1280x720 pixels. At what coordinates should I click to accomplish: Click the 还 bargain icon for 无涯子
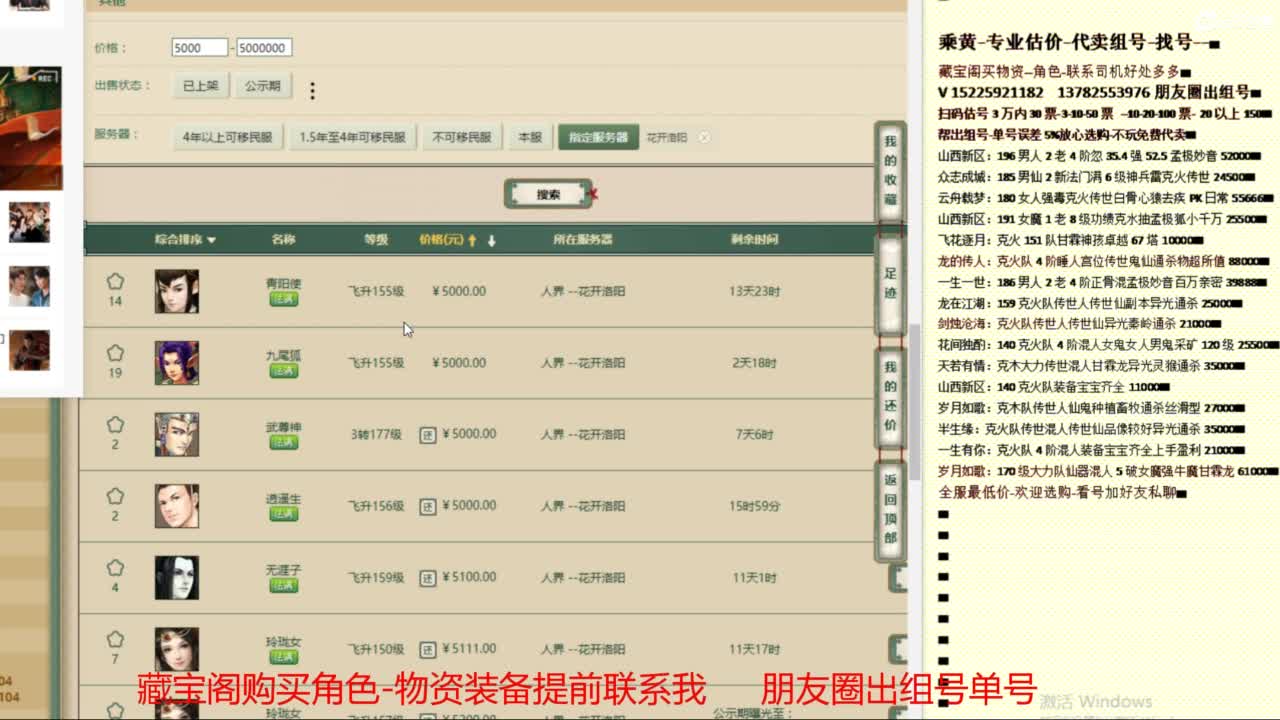[x=428, y=578]
